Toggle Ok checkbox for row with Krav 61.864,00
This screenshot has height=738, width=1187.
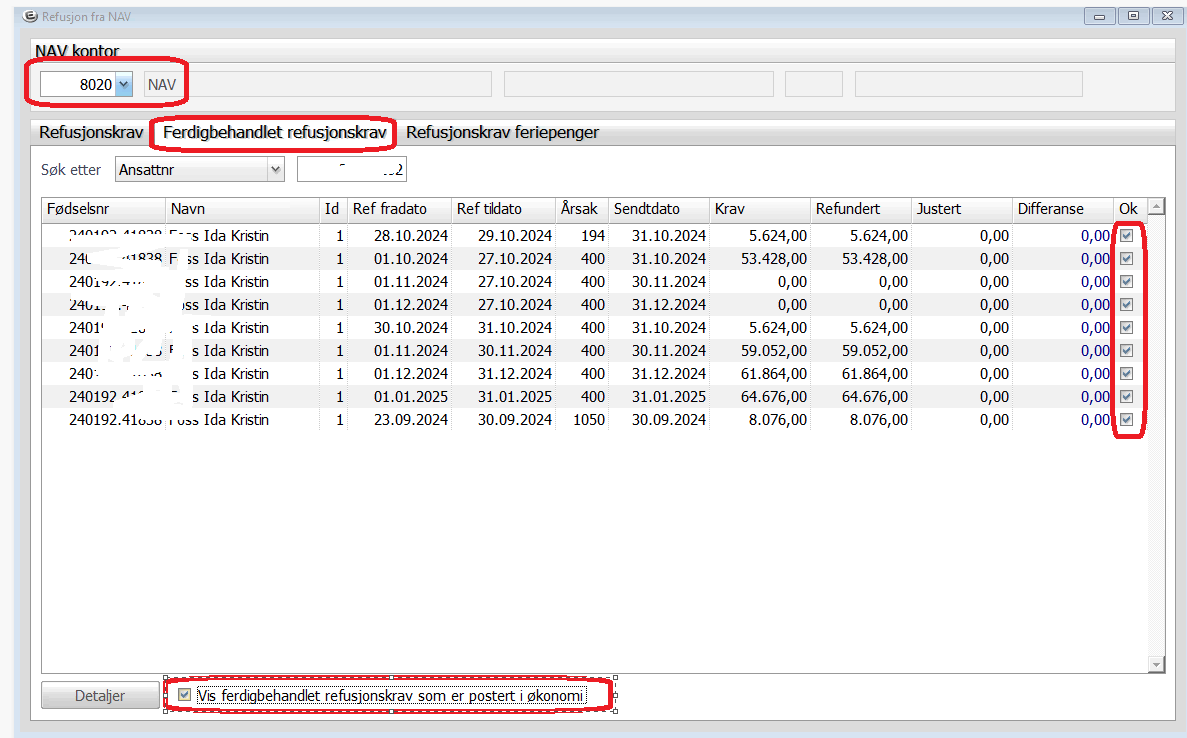[1127, 374]
